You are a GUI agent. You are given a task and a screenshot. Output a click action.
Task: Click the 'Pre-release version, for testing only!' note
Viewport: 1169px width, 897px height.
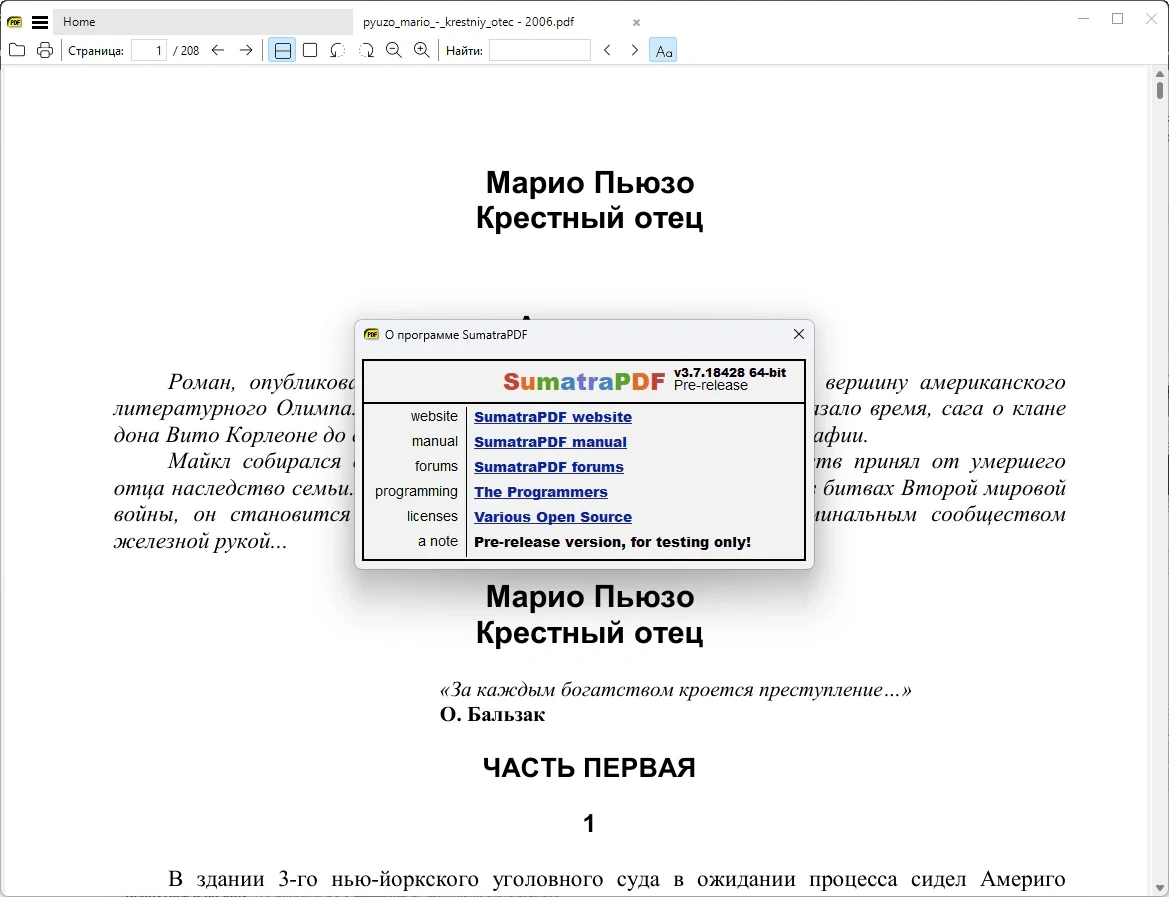(x=612, y=542)
